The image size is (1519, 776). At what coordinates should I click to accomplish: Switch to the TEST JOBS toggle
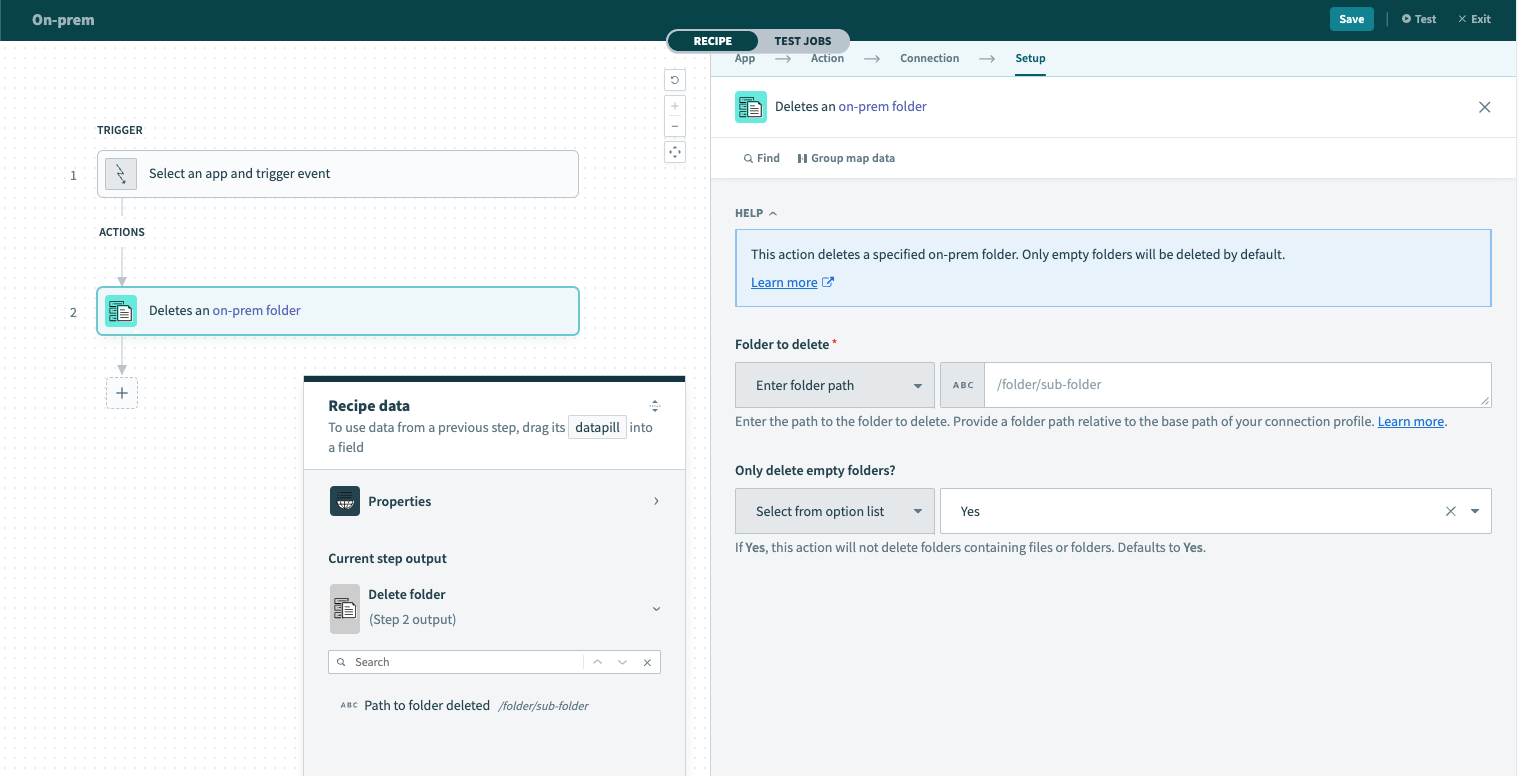coord(802,41)
